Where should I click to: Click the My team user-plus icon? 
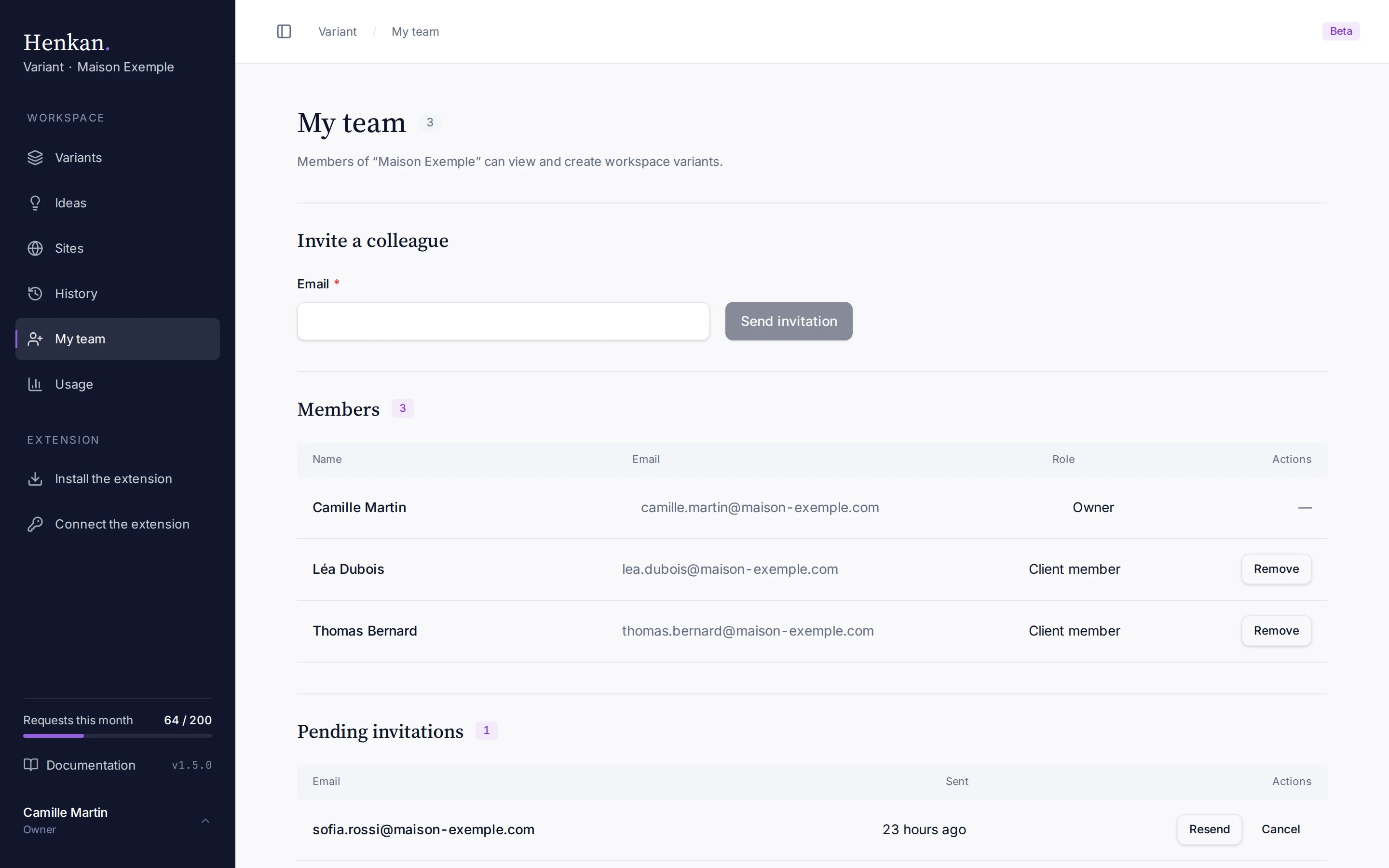tap(35, 339)
